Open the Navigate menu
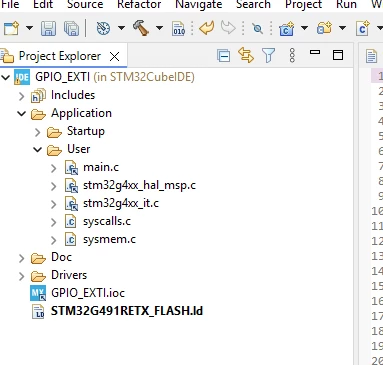Screen dimensions: 383x365 (199, 4)
